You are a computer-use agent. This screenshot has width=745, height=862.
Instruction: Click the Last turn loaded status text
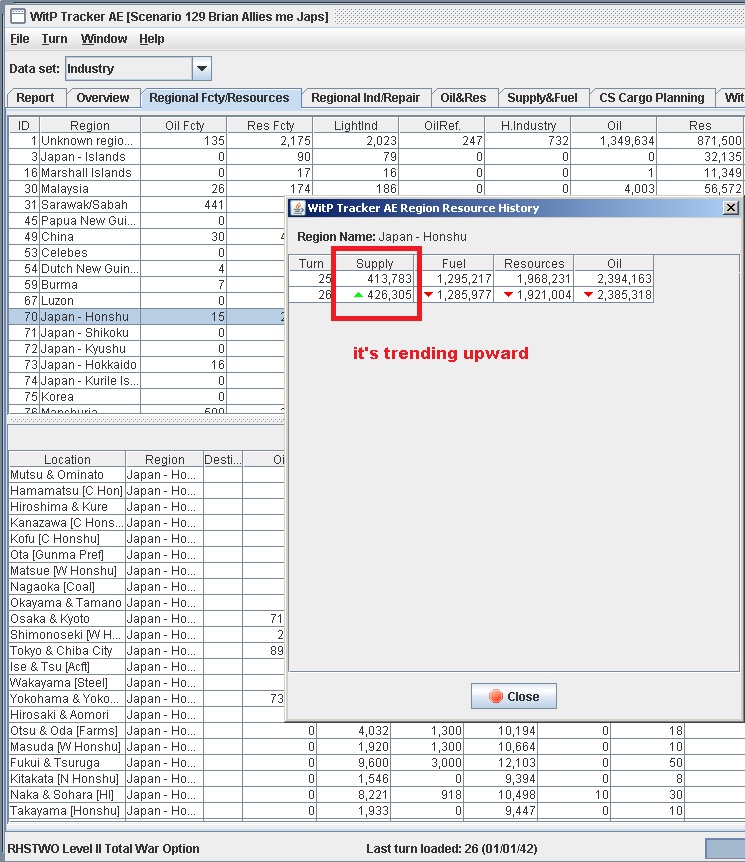(451, 848)
